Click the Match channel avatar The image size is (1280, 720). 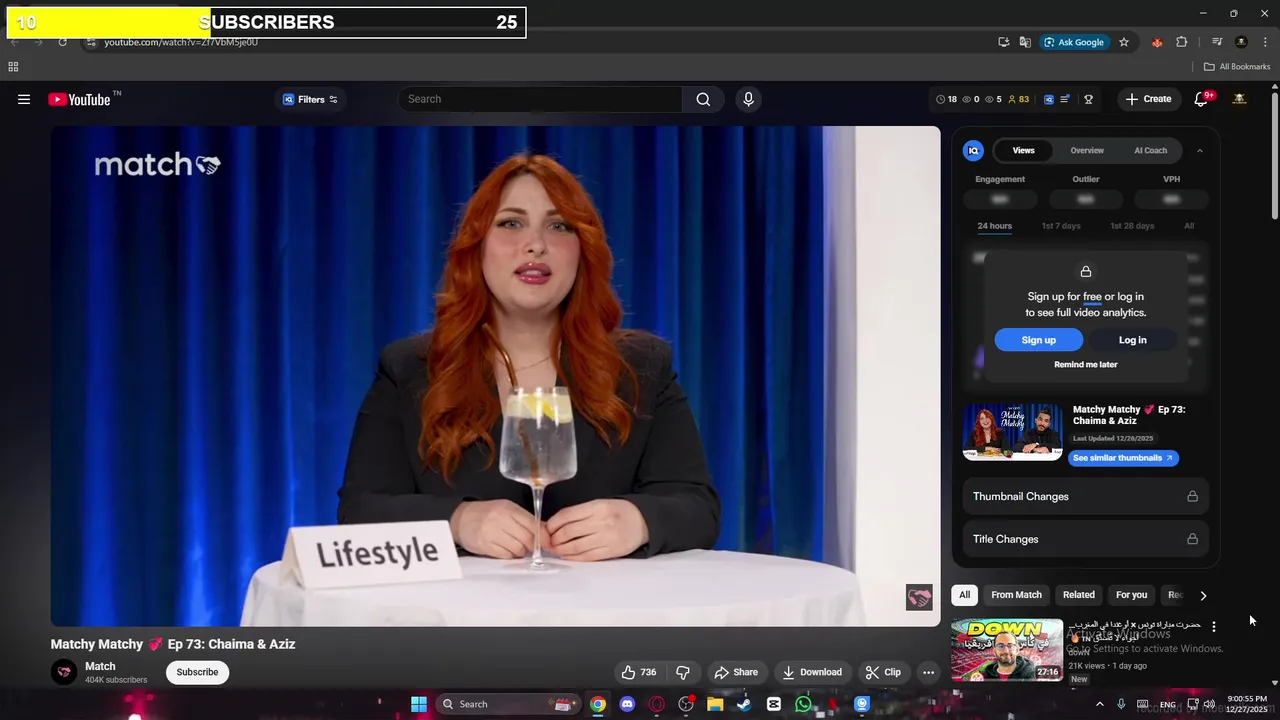[x=64, y=672]
